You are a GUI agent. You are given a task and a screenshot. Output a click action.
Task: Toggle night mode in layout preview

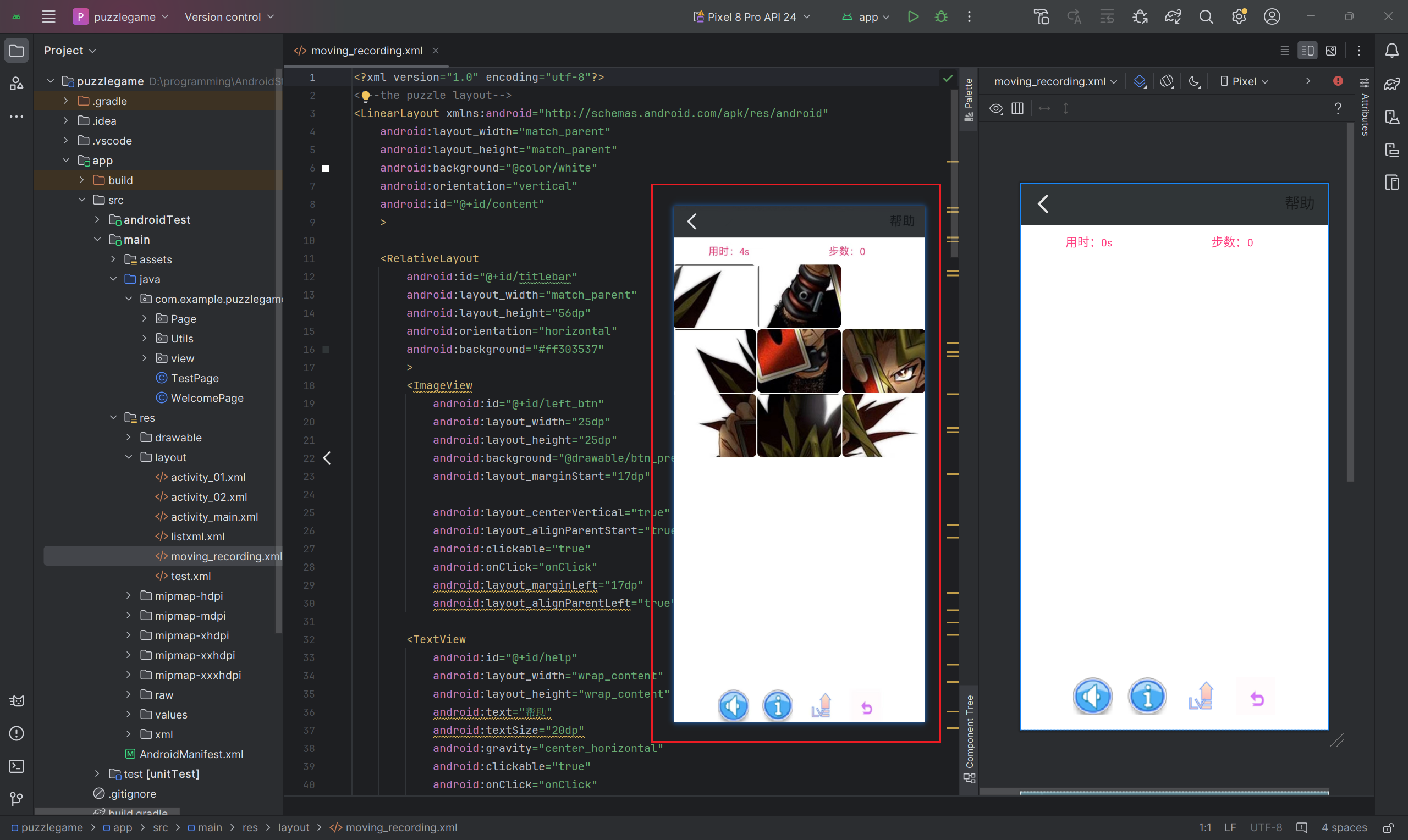click(x=1194, y=81)
